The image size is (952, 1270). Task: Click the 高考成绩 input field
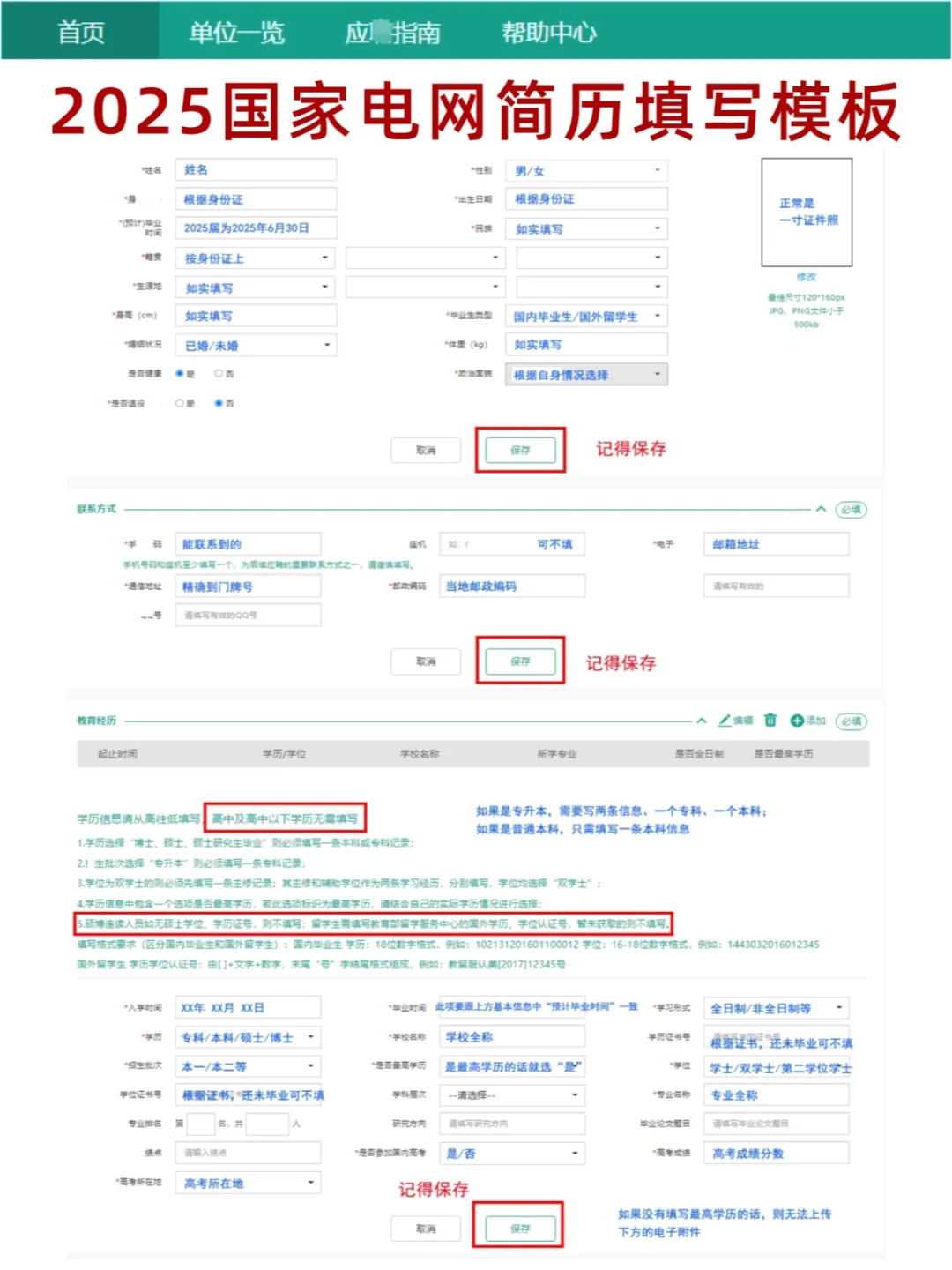pos(776,1153)
